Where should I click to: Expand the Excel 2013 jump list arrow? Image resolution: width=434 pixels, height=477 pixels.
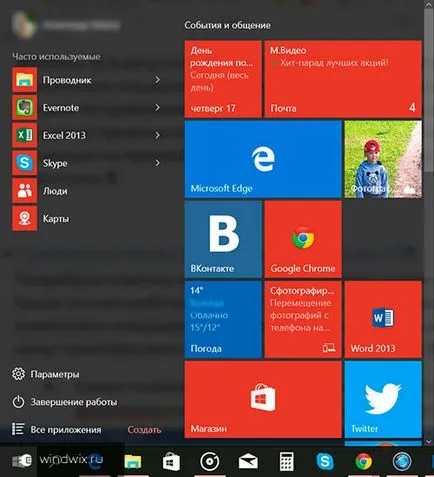point(157,135)
